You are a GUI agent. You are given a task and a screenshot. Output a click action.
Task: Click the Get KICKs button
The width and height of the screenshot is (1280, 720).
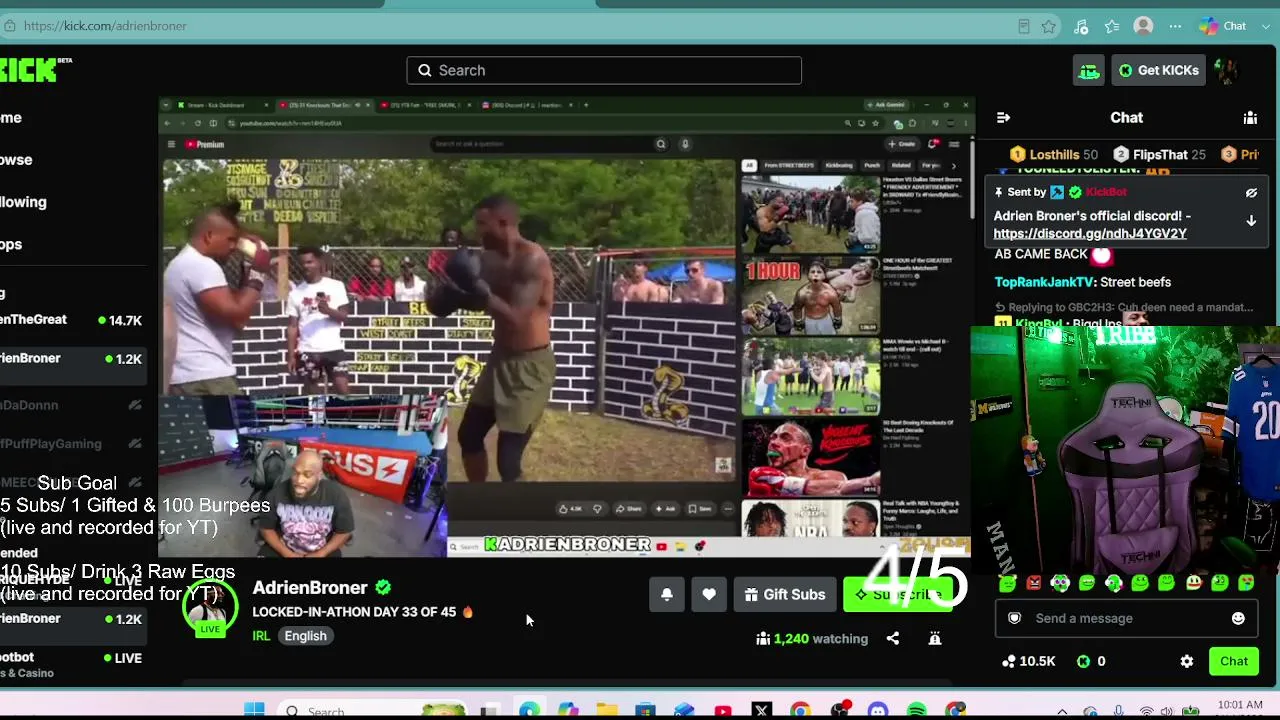(x=1159, y=70)
